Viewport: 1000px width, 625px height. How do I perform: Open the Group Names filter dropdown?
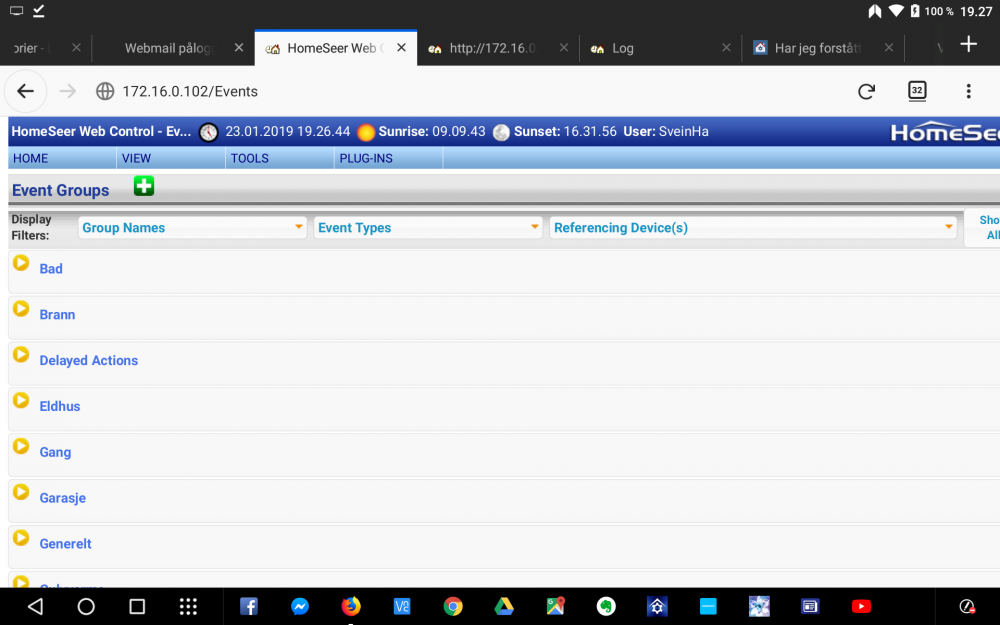click(x=193, y=228)
